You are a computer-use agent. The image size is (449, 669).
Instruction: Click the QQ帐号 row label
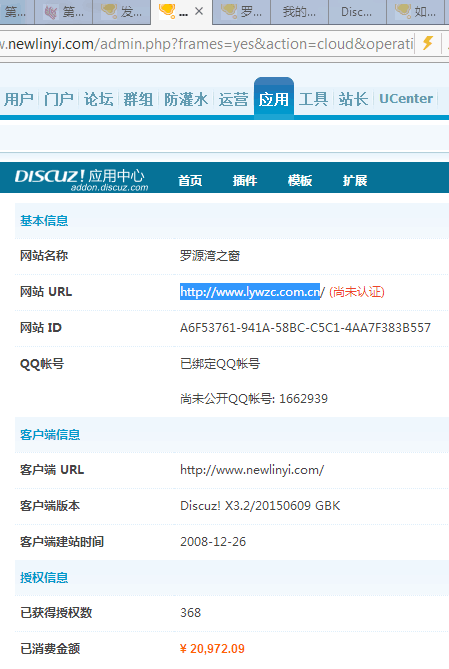click(x=42, y=364)
